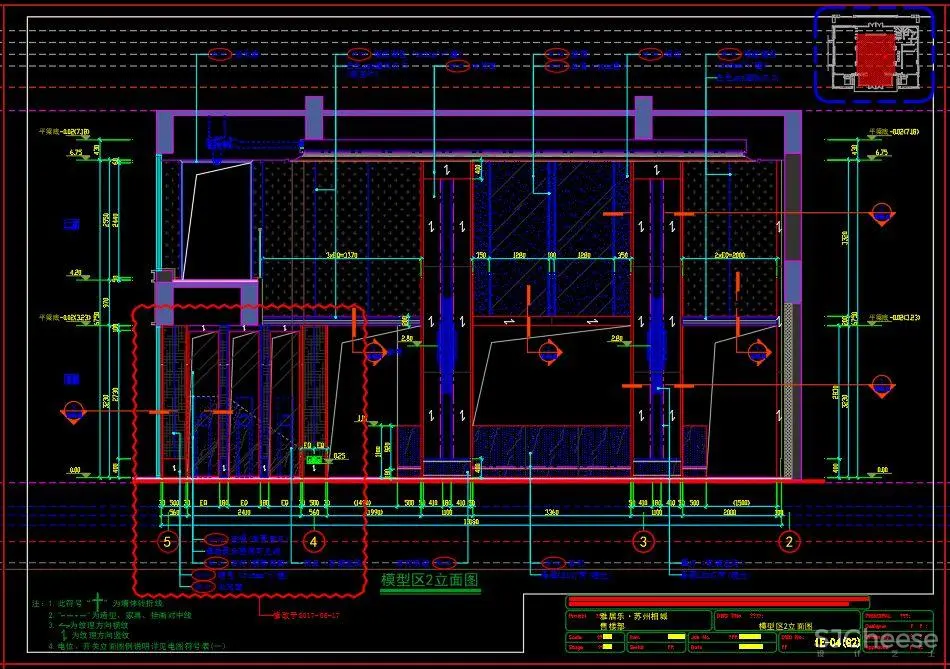Click the notes block heading 注 at bottom left
The image size is (950, 669).
[x=36, y=604]
